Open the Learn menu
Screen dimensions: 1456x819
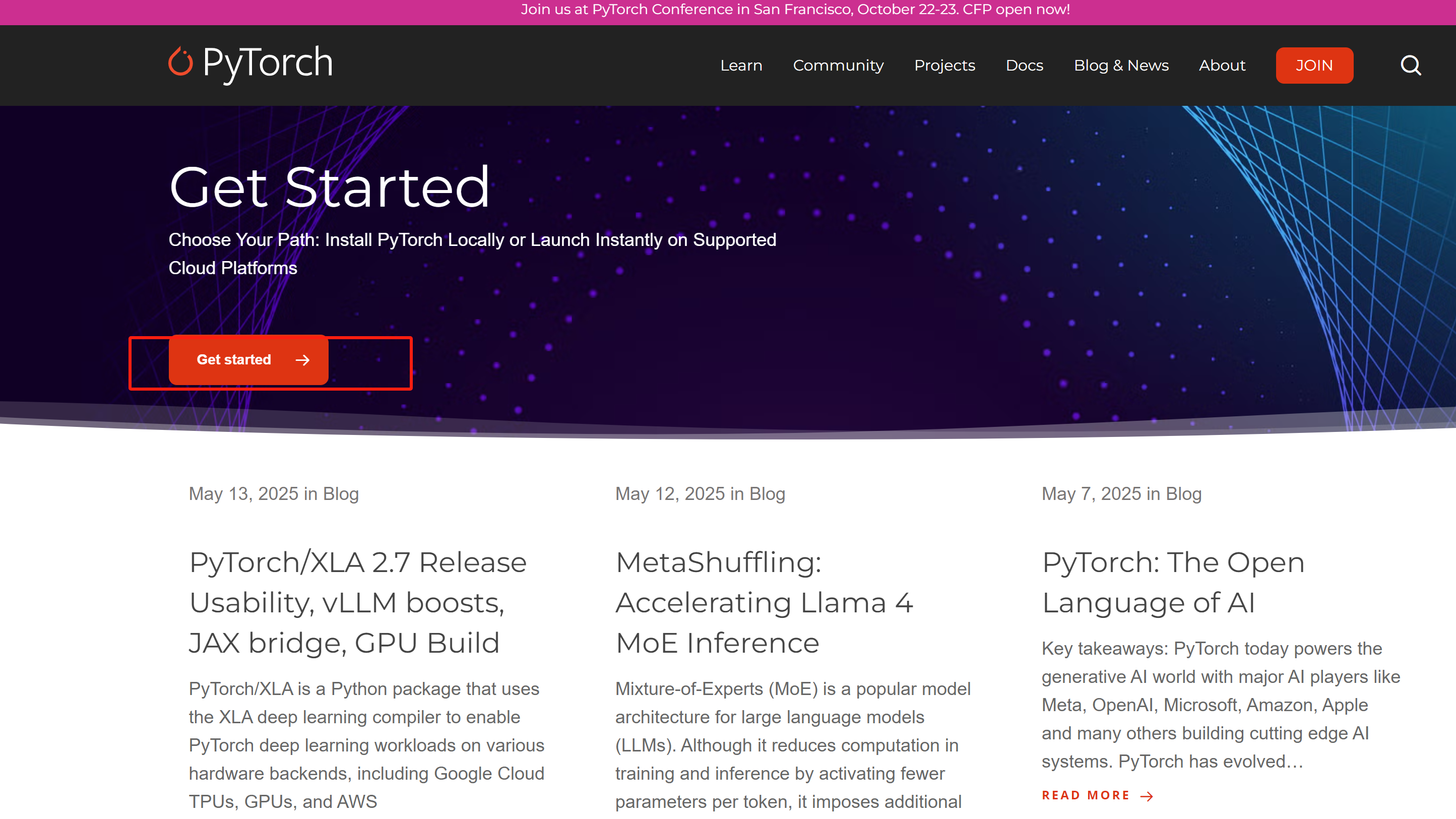click(x=741, y=66)
